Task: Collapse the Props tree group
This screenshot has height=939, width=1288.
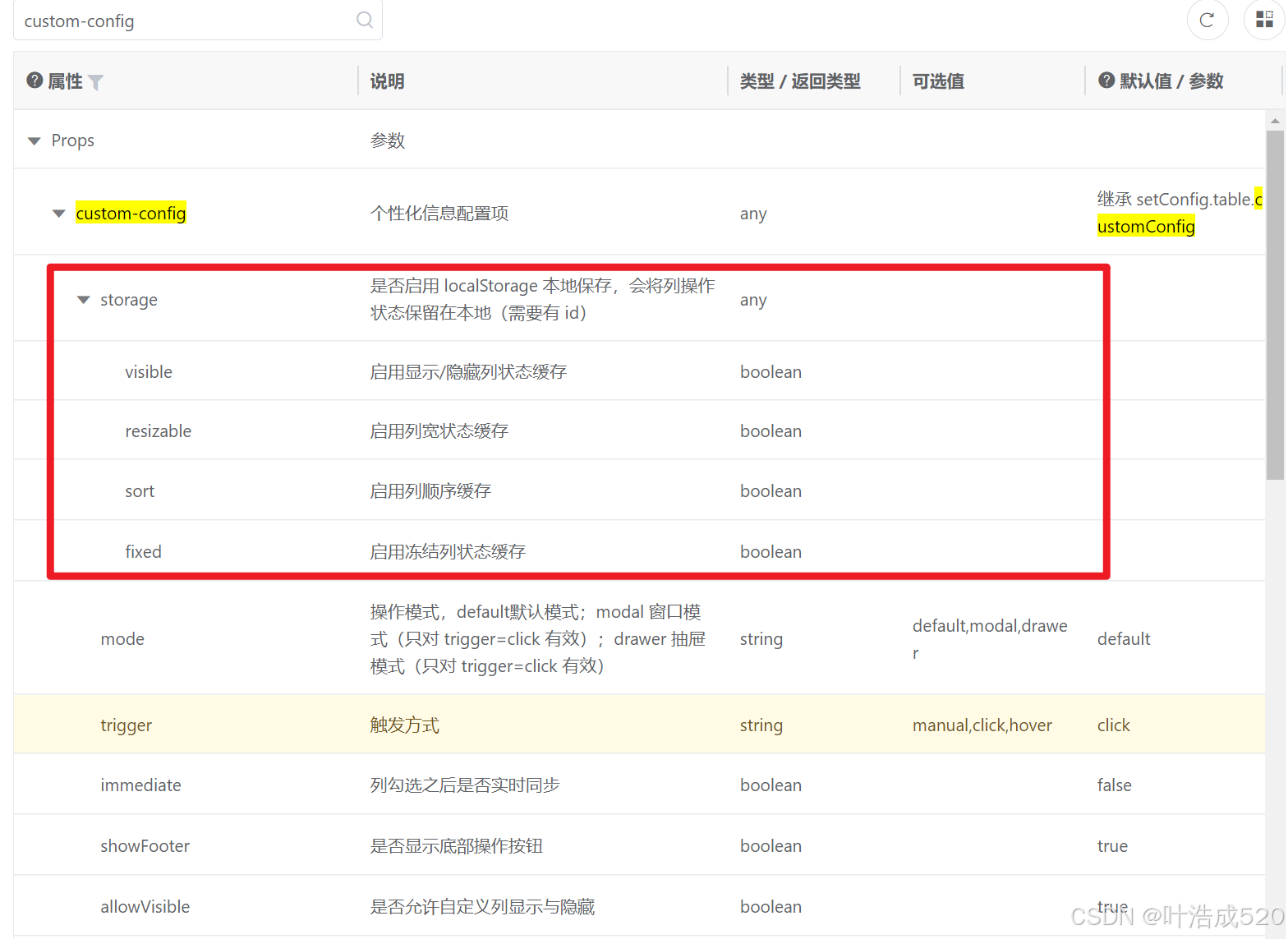Action: tap(34, 141)
